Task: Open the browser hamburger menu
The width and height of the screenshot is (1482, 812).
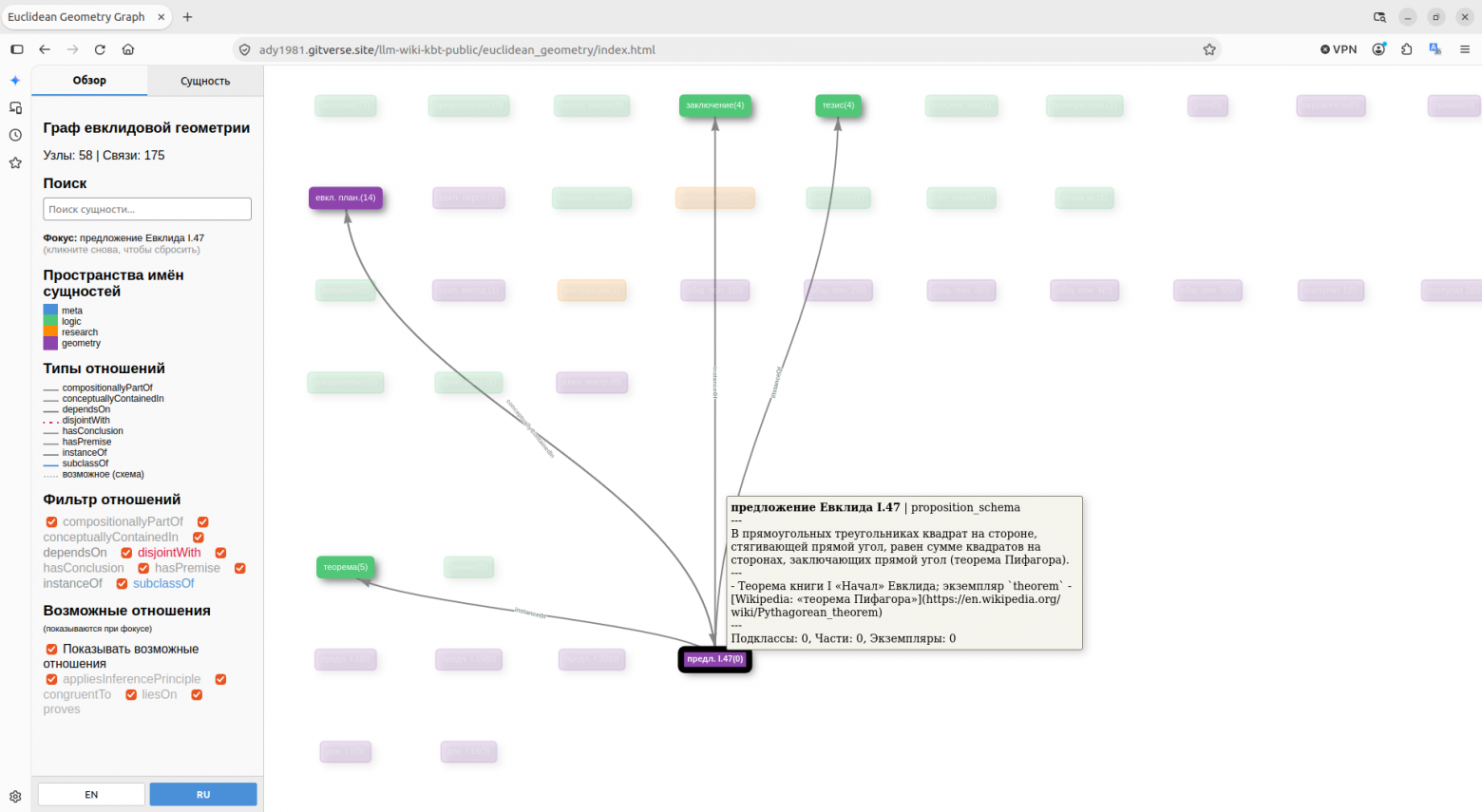Action: click(x=1464, y=49)
